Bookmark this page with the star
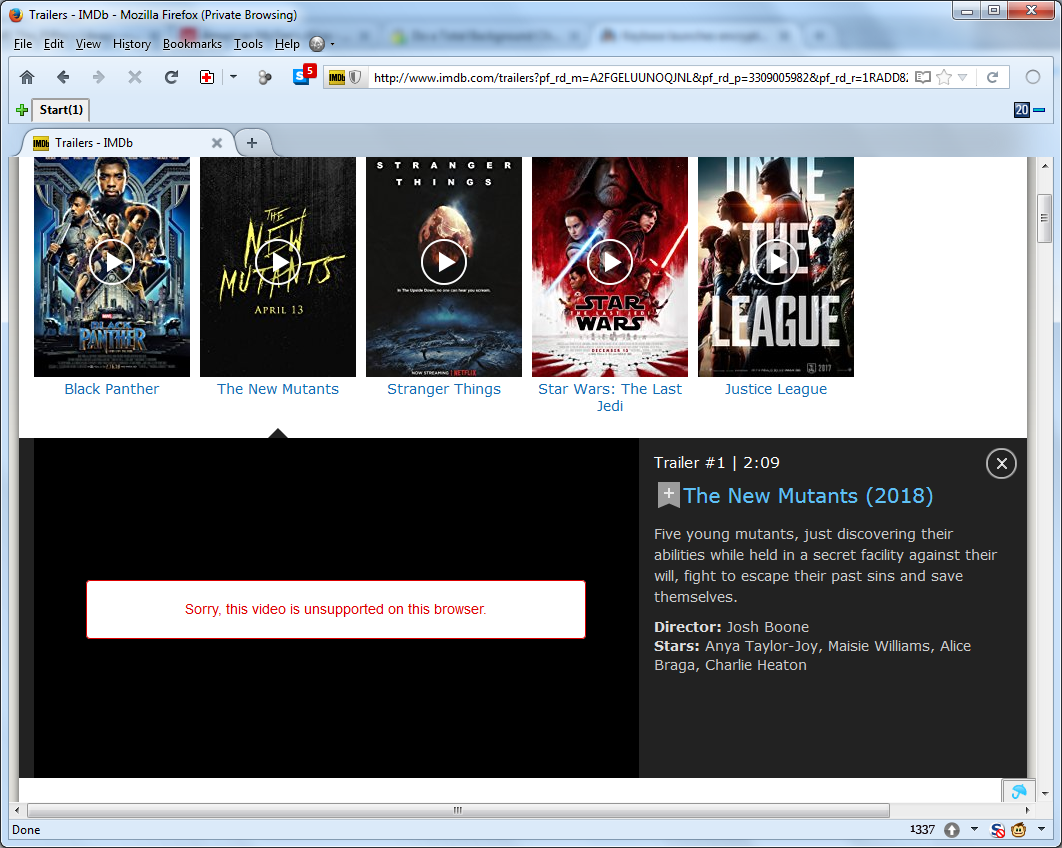The image size is (1062, 848). point(943,77)
